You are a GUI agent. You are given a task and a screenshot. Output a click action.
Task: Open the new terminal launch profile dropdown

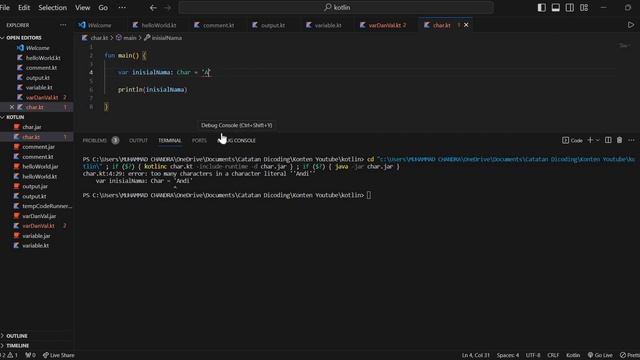[598, 140]
